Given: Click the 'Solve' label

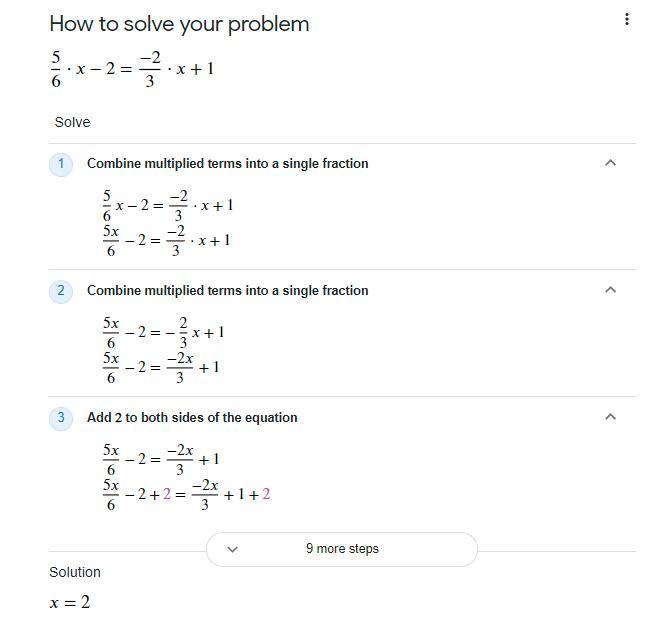Looking at the screenshot, I should coord(72,122).
